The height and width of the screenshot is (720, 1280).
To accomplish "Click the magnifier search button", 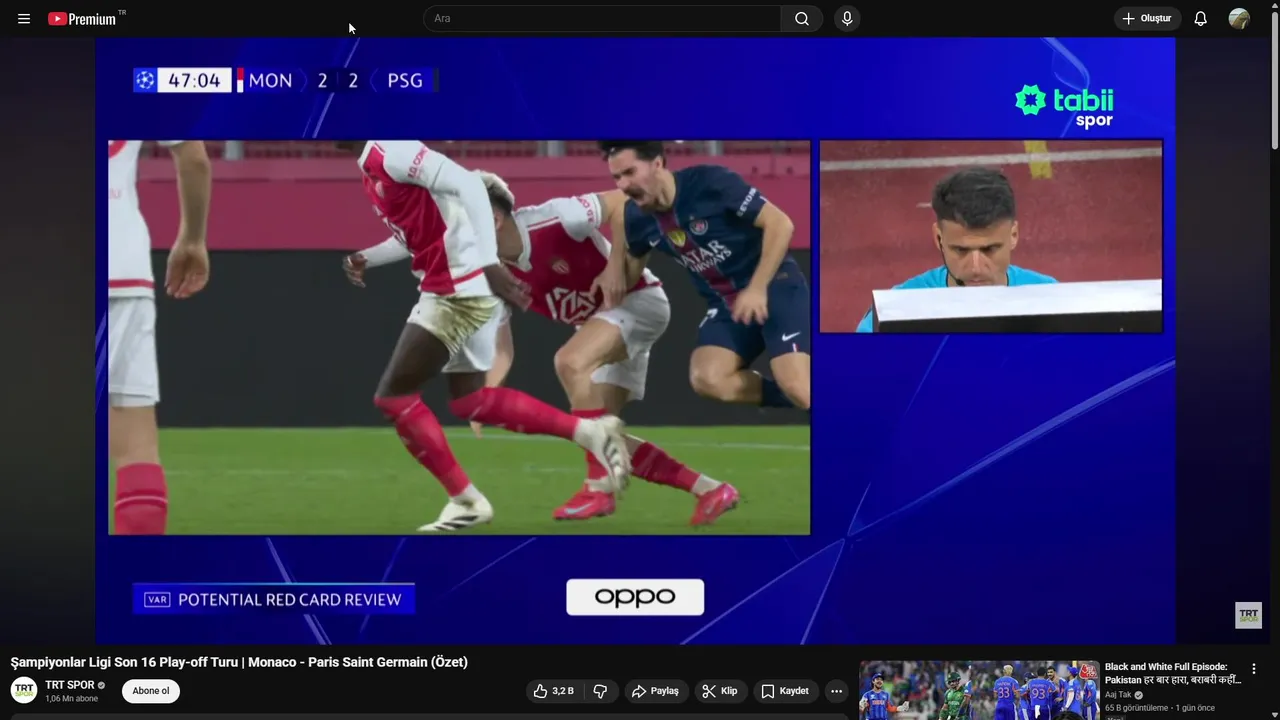I will pos(802,19).
